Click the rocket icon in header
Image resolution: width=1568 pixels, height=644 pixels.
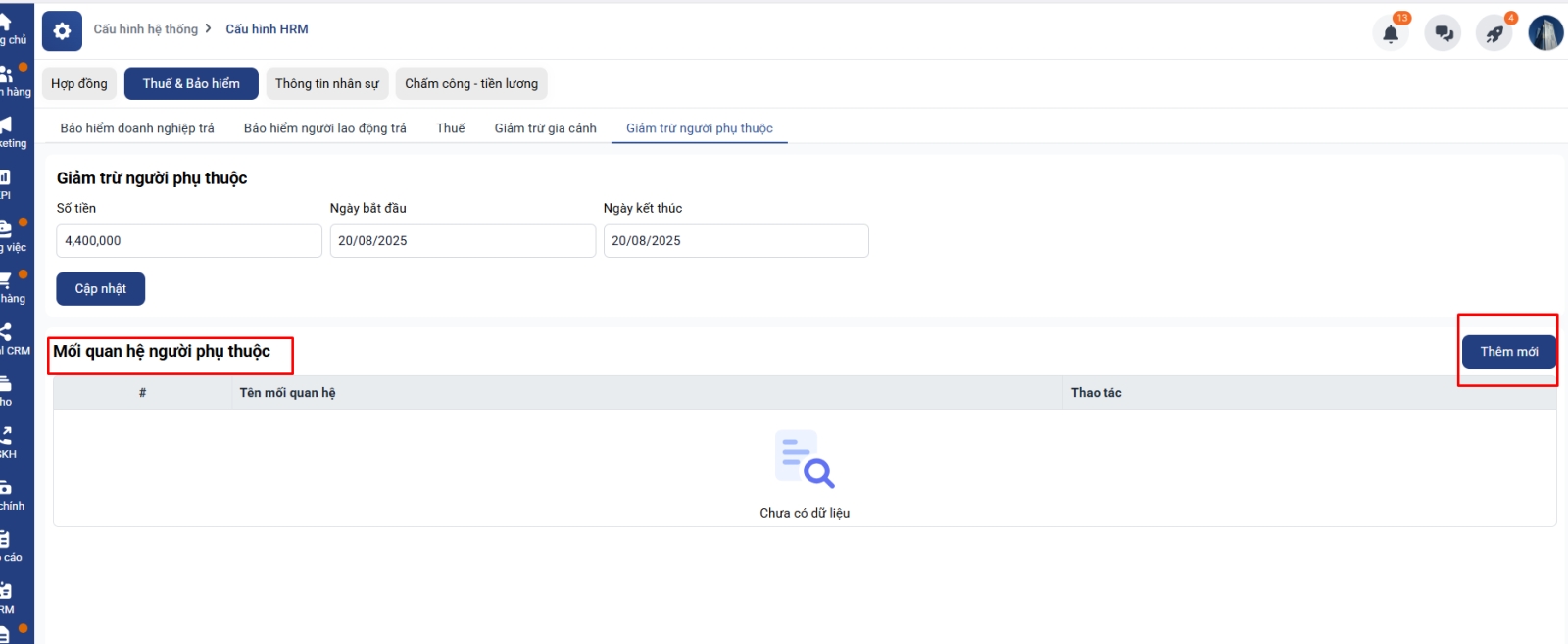1494,33
